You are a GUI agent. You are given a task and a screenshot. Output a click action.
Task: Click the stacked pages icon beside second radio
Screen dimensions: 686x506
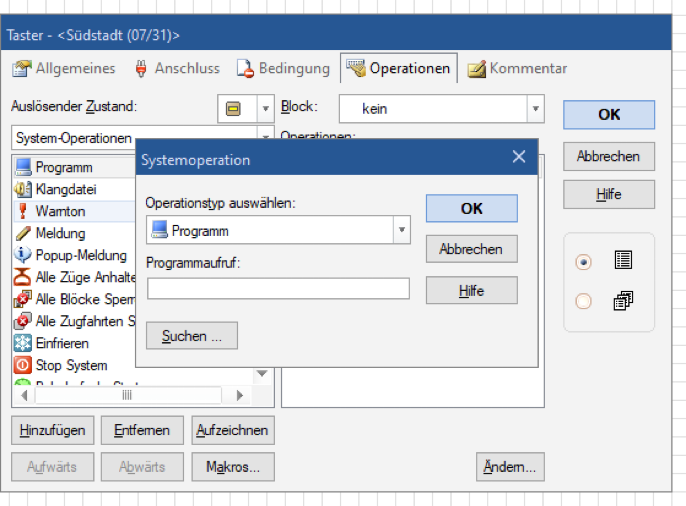pos(623,301)
